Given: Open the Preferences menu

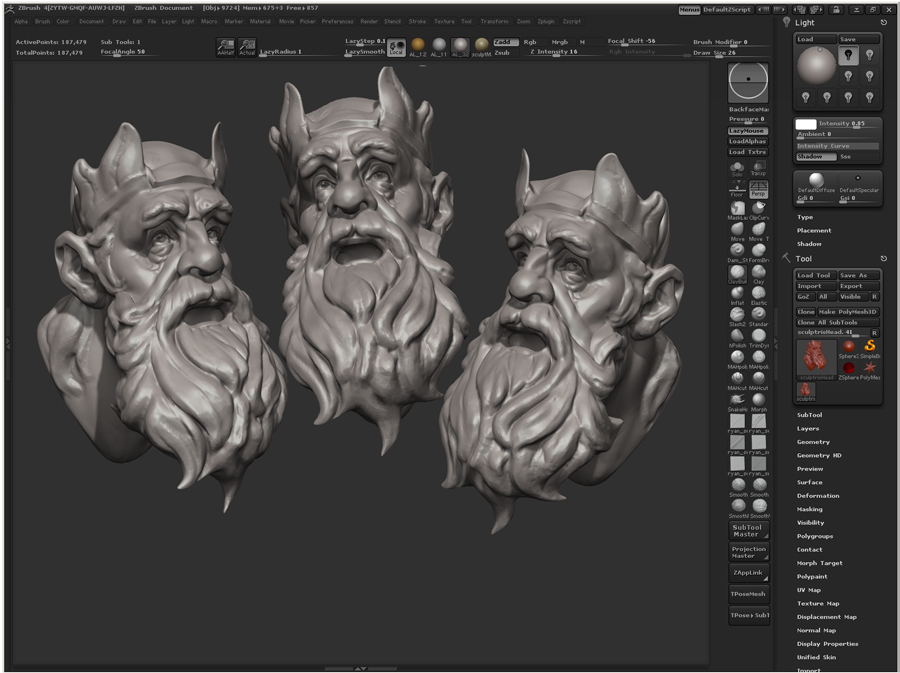Looking at the screenshot, I should pyautogui.click(x=338, y=21).
